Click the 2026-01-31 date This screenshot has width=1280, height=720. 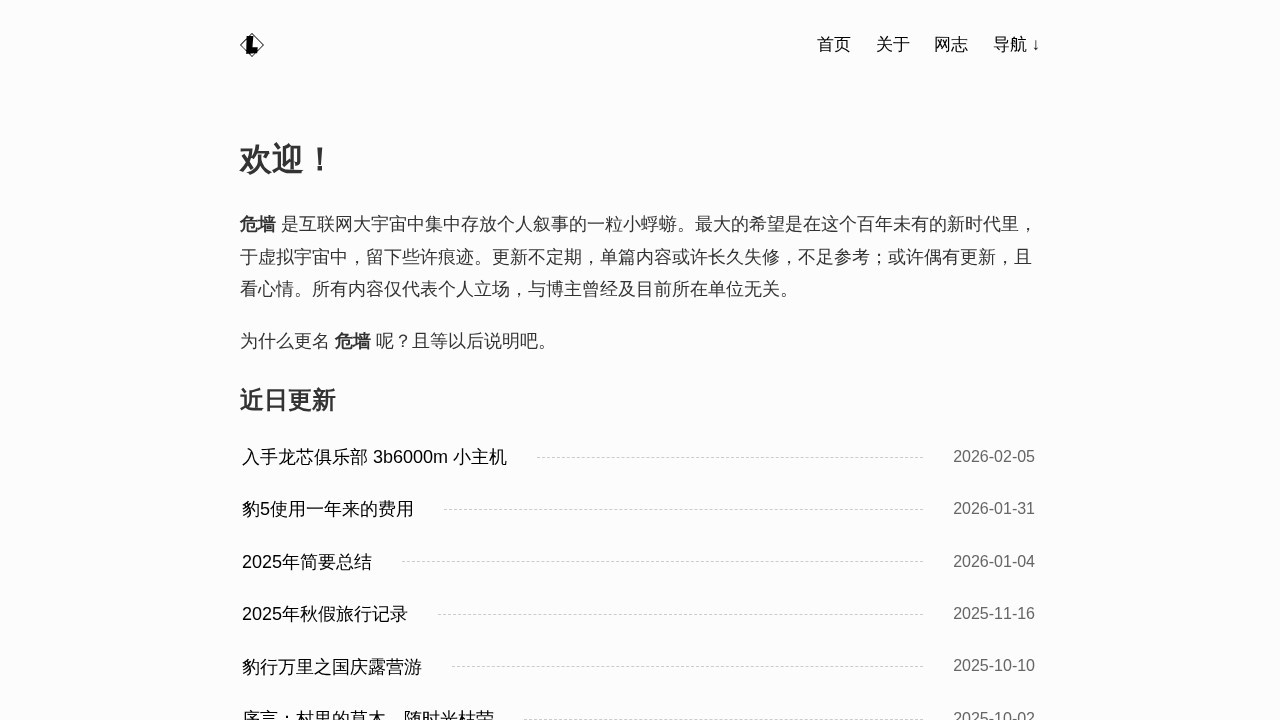993,509
